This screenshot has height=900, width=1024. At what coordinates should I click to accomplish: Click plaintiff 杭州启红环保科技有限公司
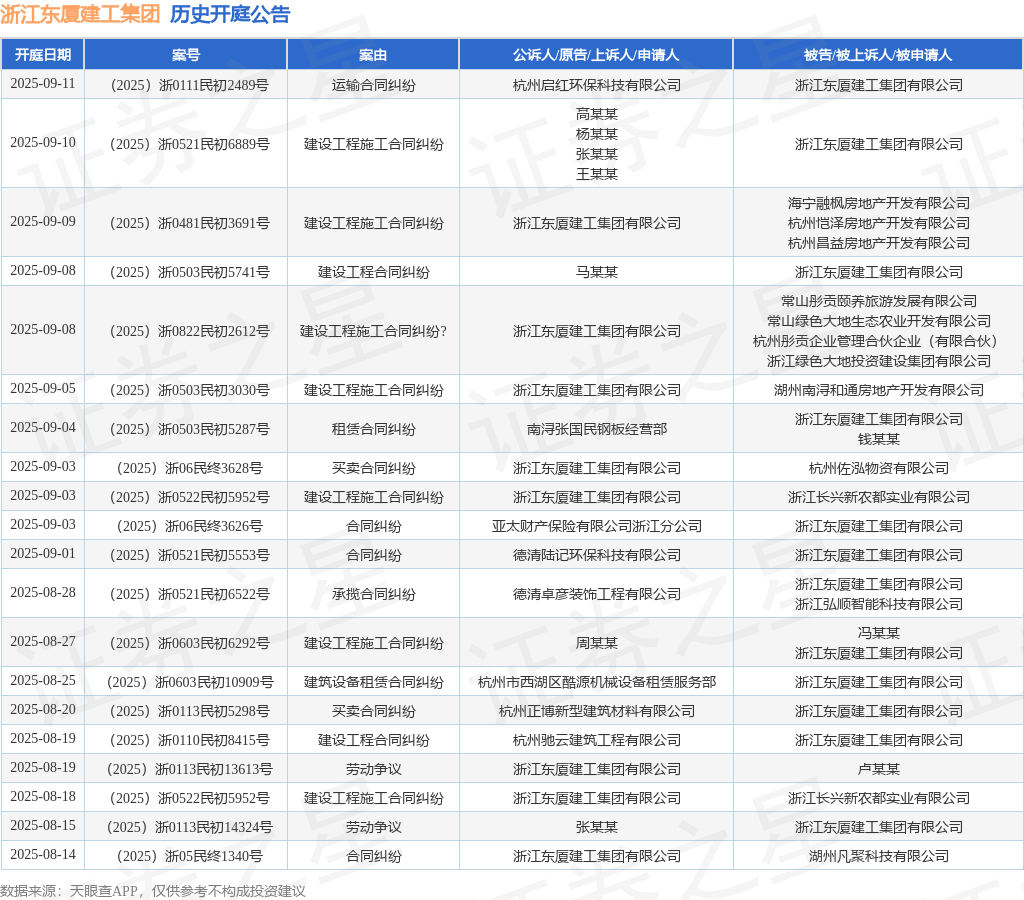tap(597, 85)
